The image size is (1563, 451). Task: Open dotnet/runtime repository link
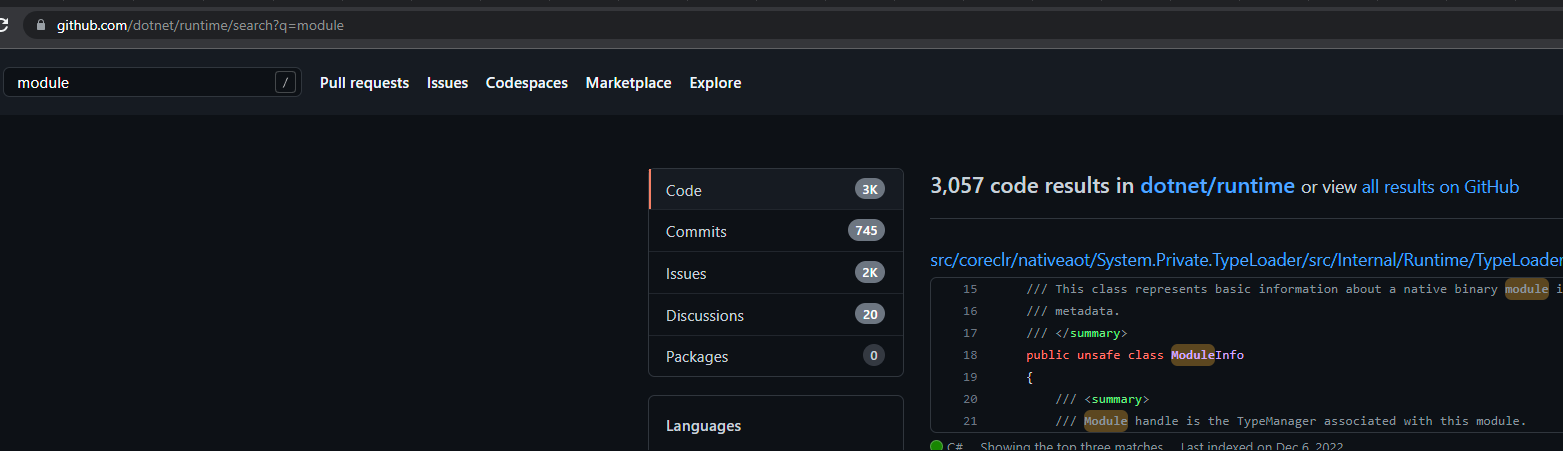point(1217,186)
